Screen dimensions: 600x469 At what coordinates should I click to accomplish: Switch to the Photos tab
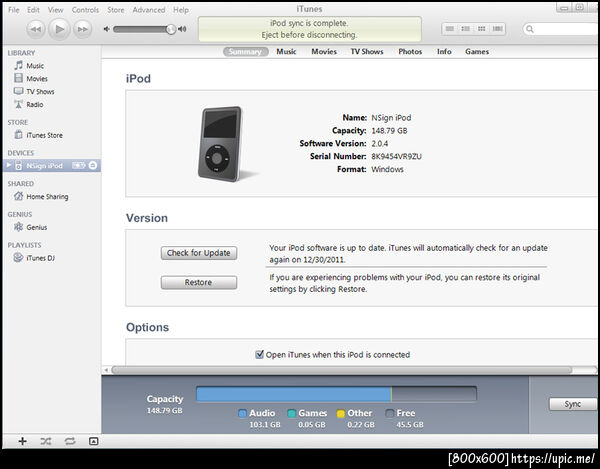point(410,52)
